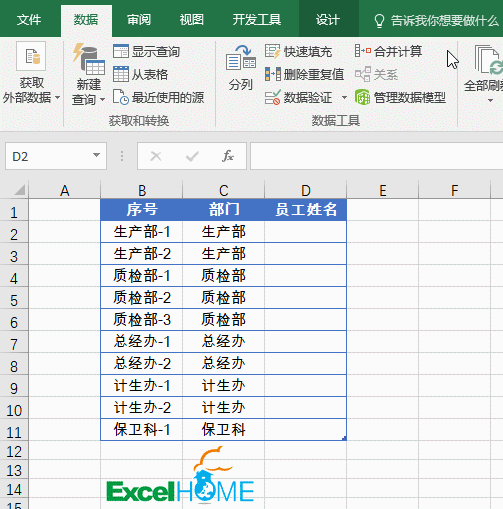Click the select-all corner triangle

tap(19, 190)
